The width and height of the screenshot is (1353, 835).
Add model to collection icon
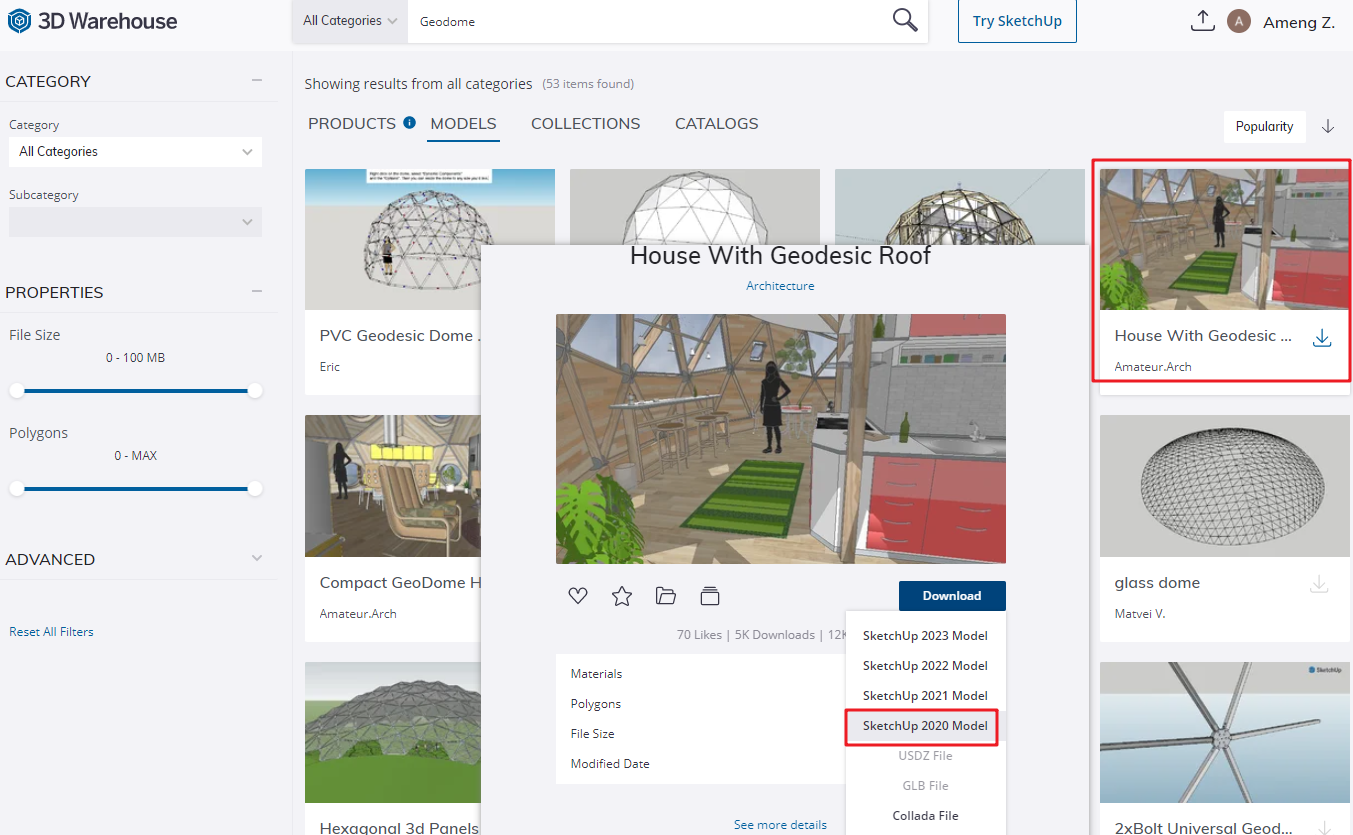tap(710, 596)
